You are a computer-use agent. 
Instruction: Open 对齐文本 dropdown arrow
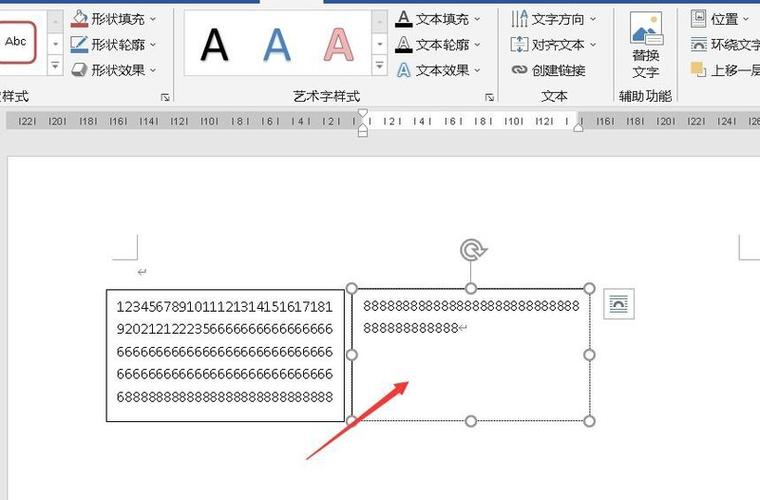593,45
